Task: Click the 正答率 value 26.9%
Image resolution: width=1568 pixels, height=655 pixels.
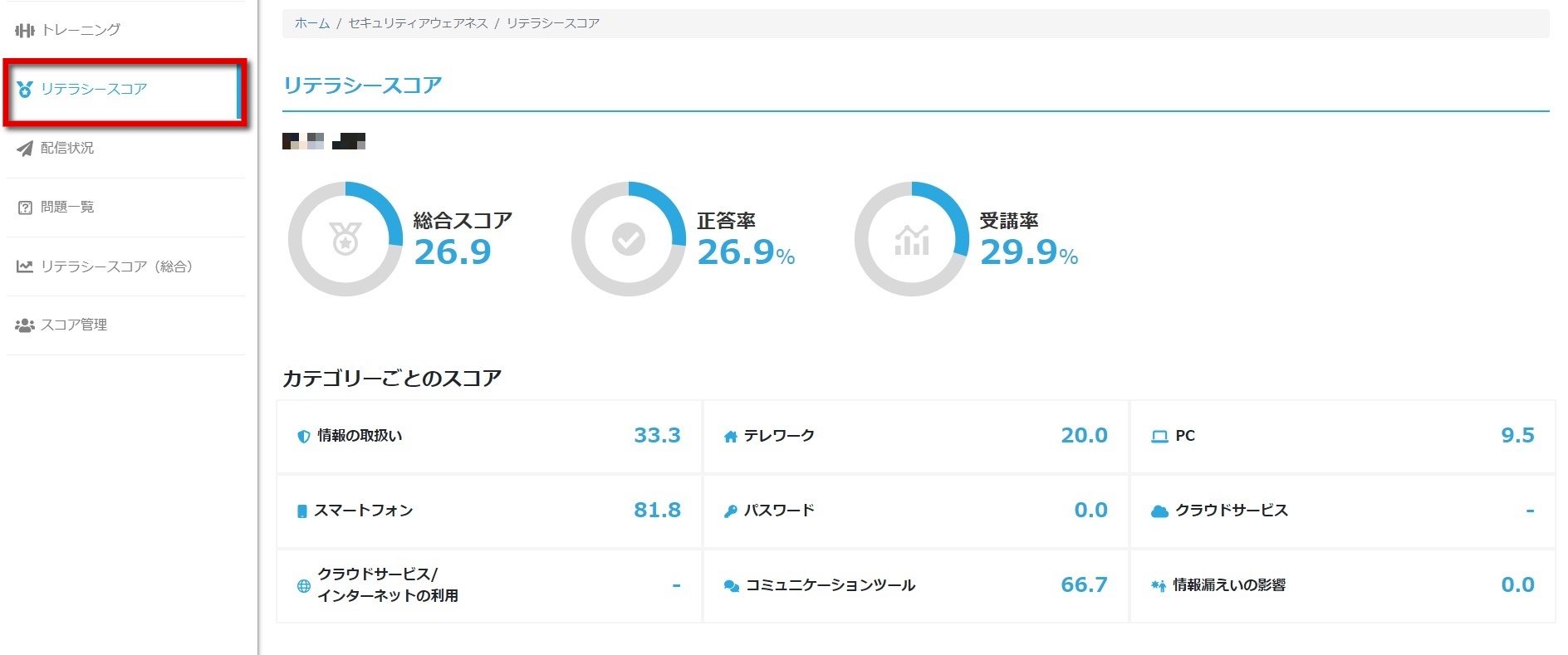Action: tap(746, 252)
